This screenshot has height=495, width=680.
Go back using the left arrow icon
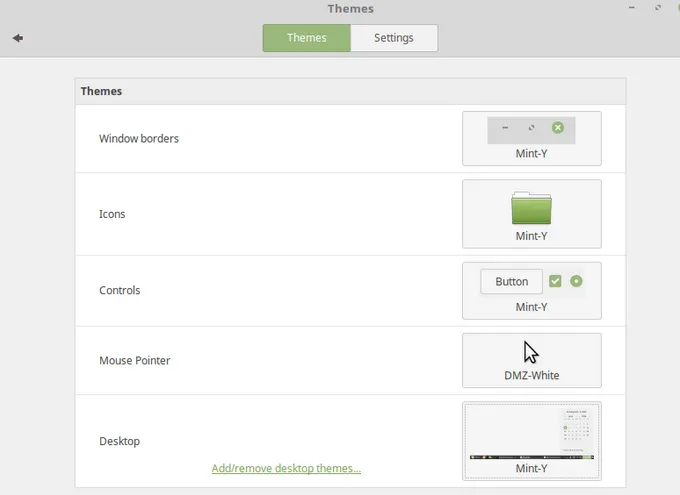coord(18,38)
